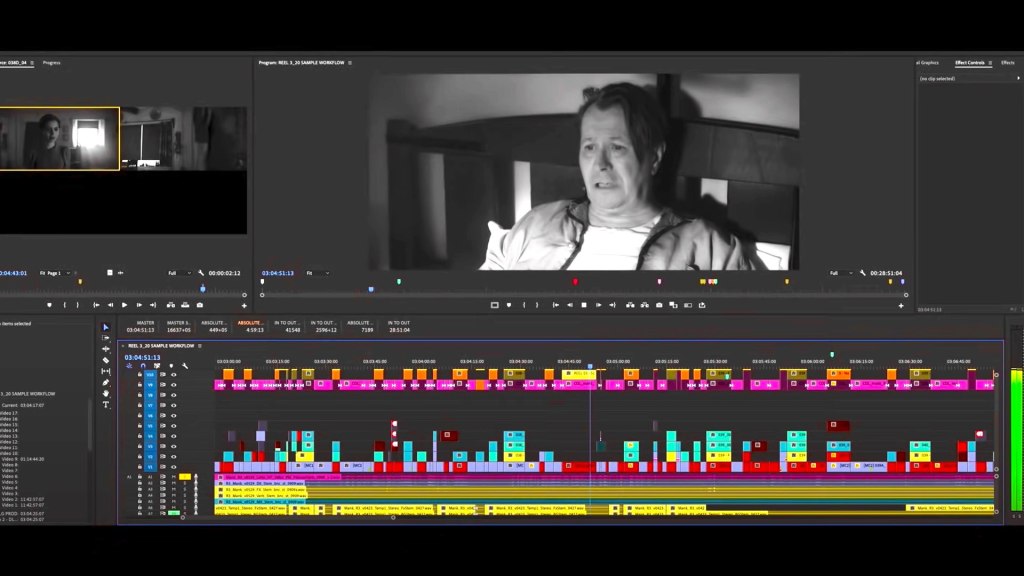
Task: Click Lift in the Program monitor
Action: click(630, 305)
